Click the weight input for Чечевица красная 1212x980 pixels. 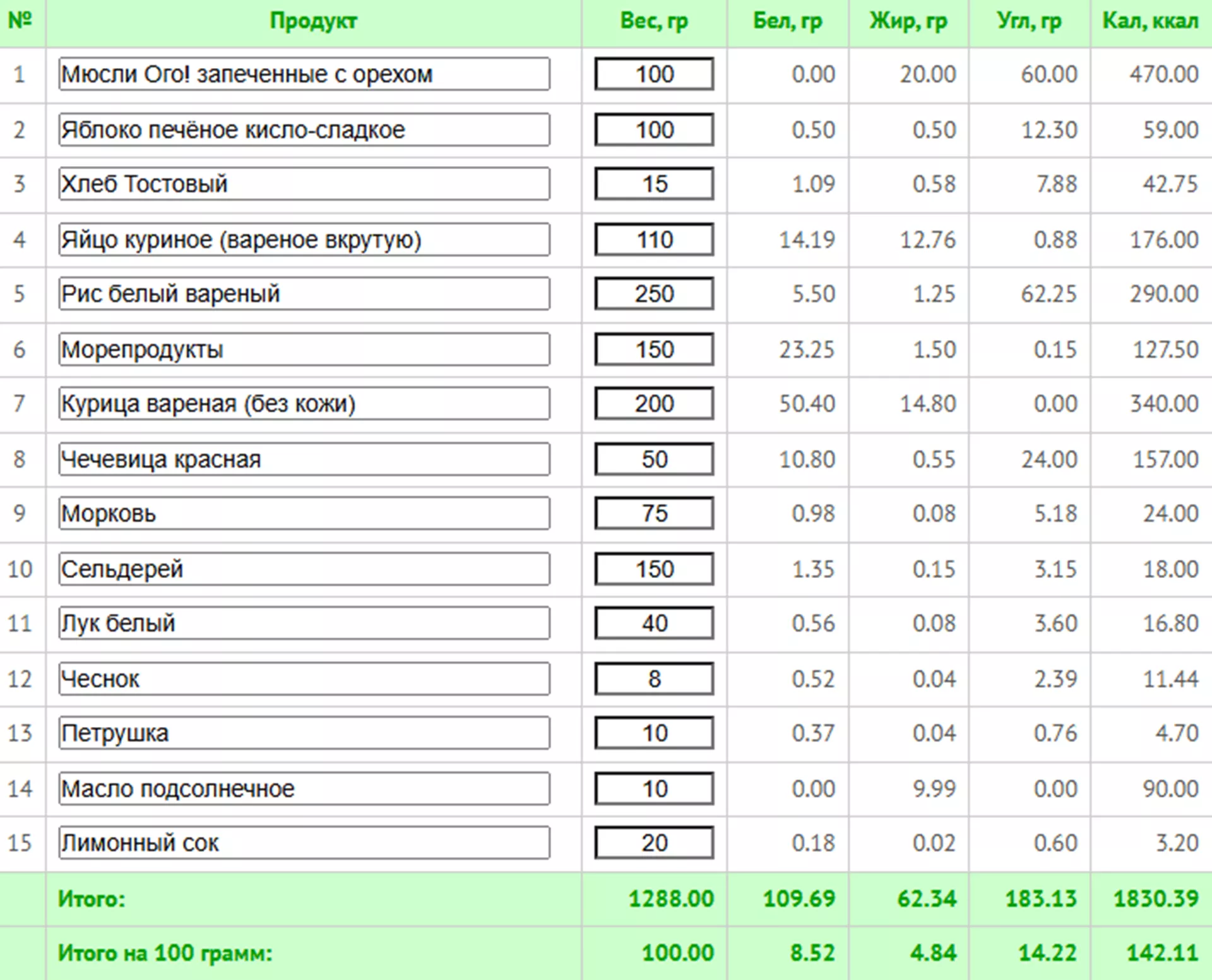[654, 459]
